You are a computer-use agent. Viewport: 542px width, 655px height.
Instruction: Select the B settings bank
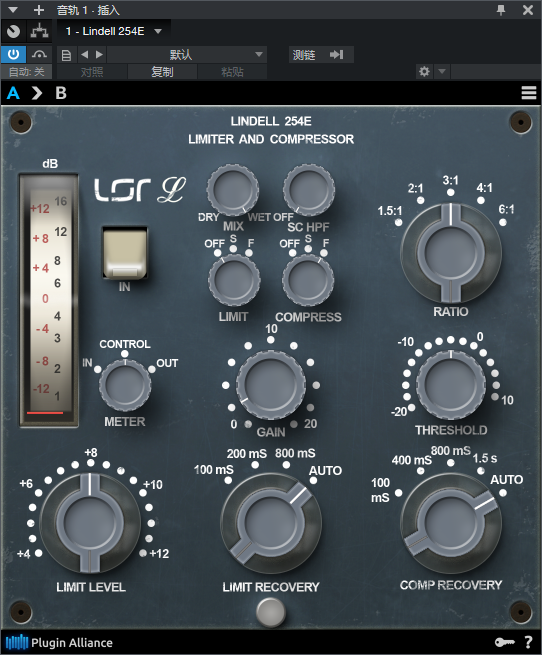[x=61, y=93]
